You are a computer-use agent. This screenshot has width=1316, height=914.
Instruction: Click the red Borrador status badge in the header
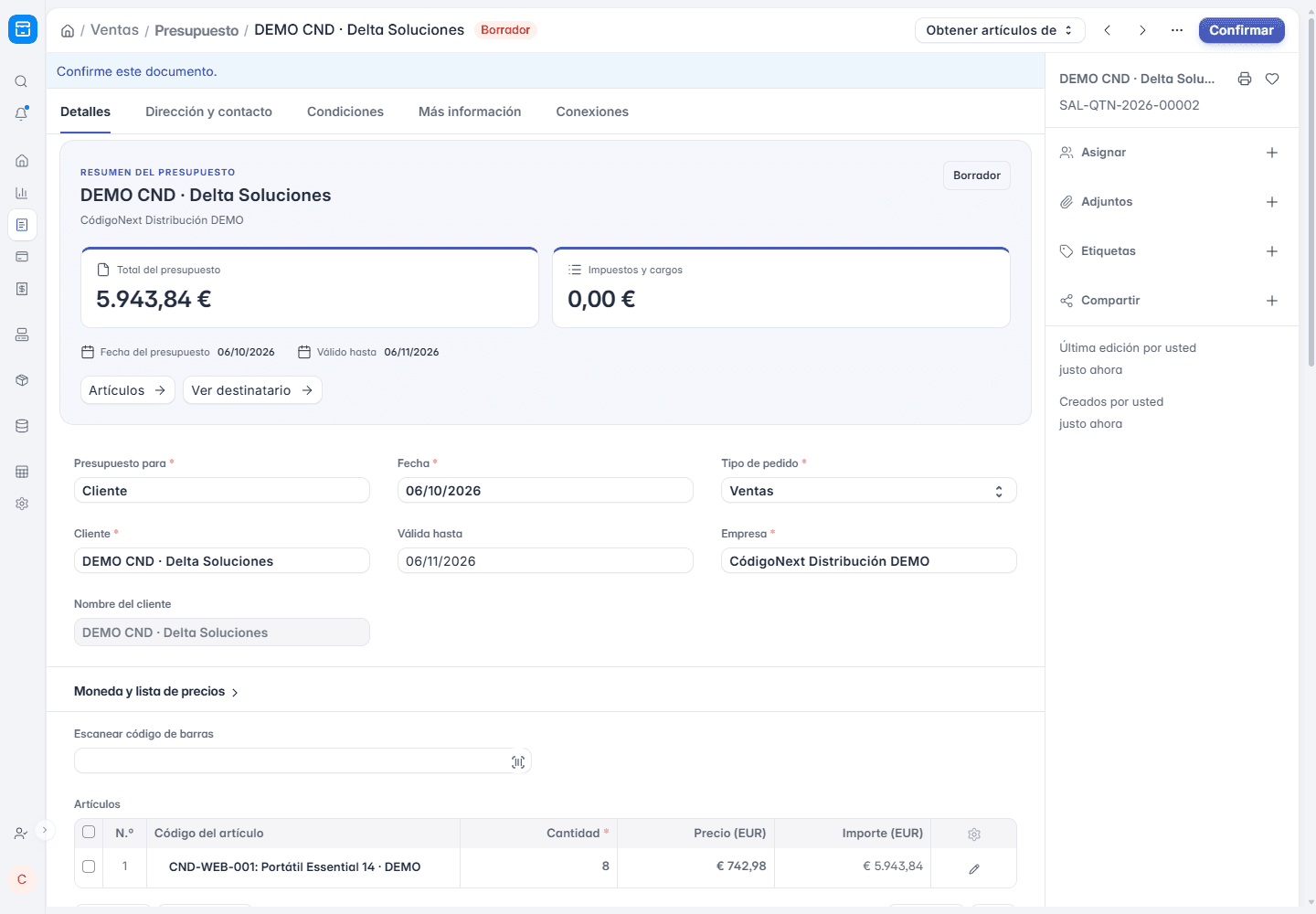pos(505,30)
